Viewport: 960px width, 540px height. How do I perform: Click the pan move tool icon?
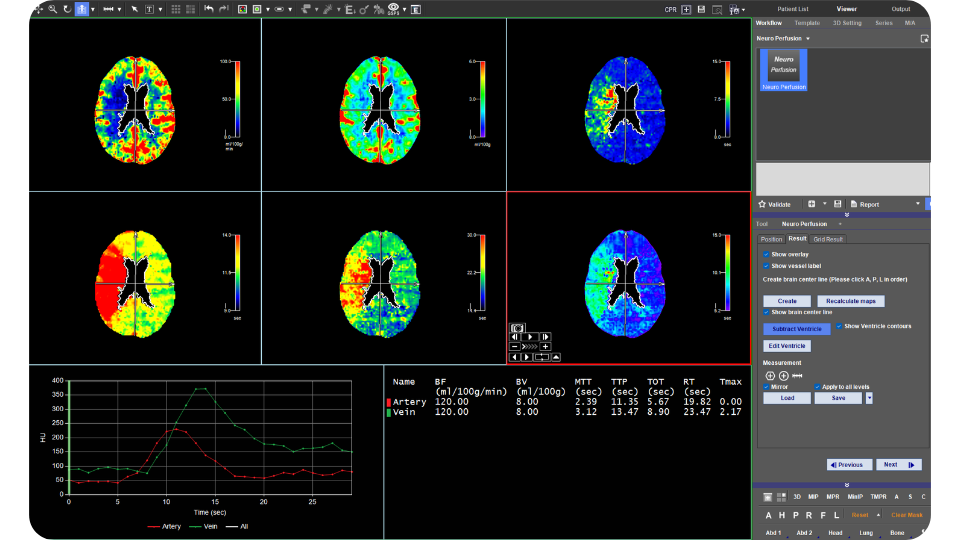(x=37, y=9)
